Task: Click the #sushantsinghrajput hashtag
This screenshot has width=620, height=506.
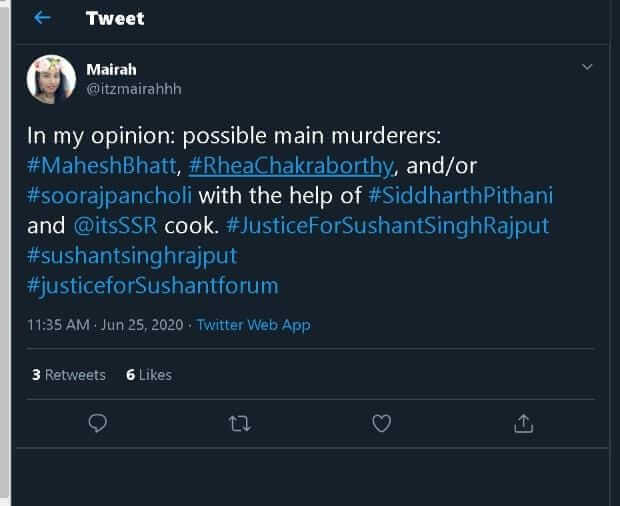Action: [x=132, y=256]
